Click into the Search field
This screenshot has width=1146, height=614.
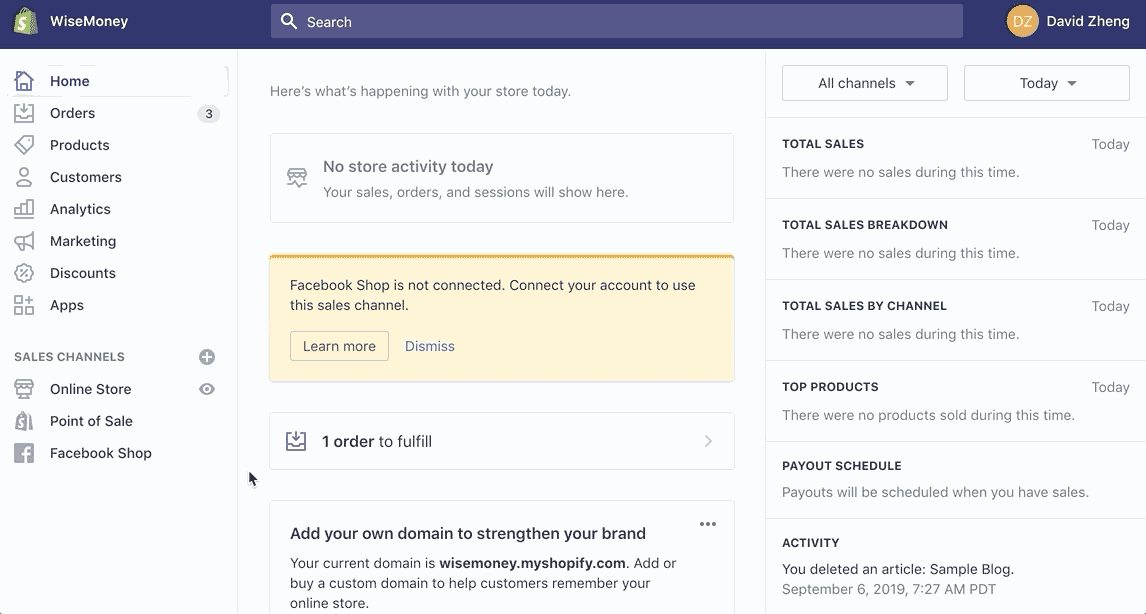tap(617, 21)
